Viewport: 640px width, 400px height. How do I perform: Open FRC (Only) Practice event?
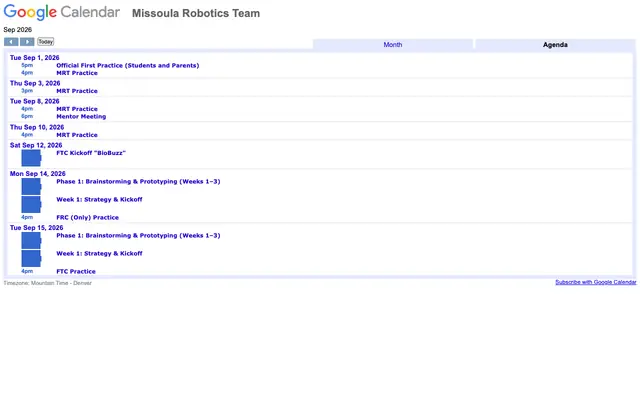pos(87,218)
